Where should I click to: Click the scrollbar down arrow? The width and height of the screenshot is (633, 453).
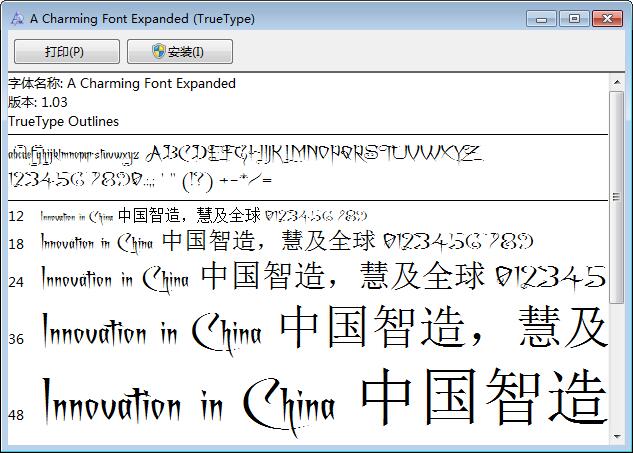(x=617, y=436)
